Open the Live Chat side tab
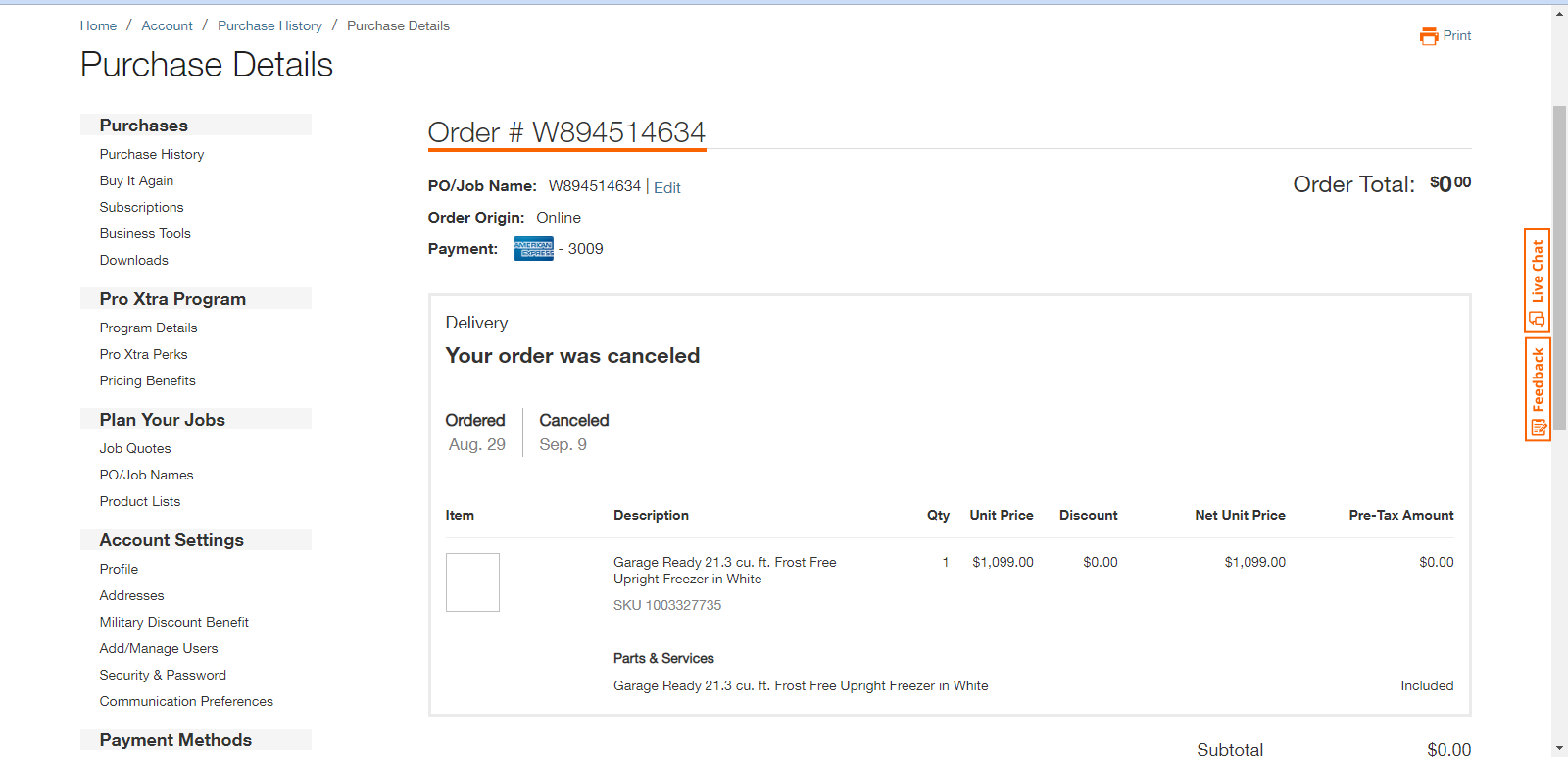 coord(1537,281)
